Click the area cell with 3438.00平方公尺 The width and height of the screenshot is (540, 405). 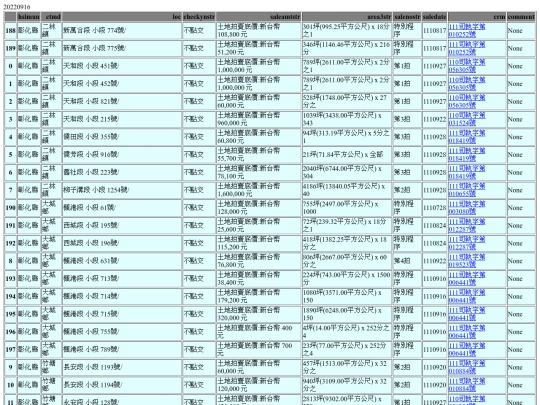click(347, 119)
